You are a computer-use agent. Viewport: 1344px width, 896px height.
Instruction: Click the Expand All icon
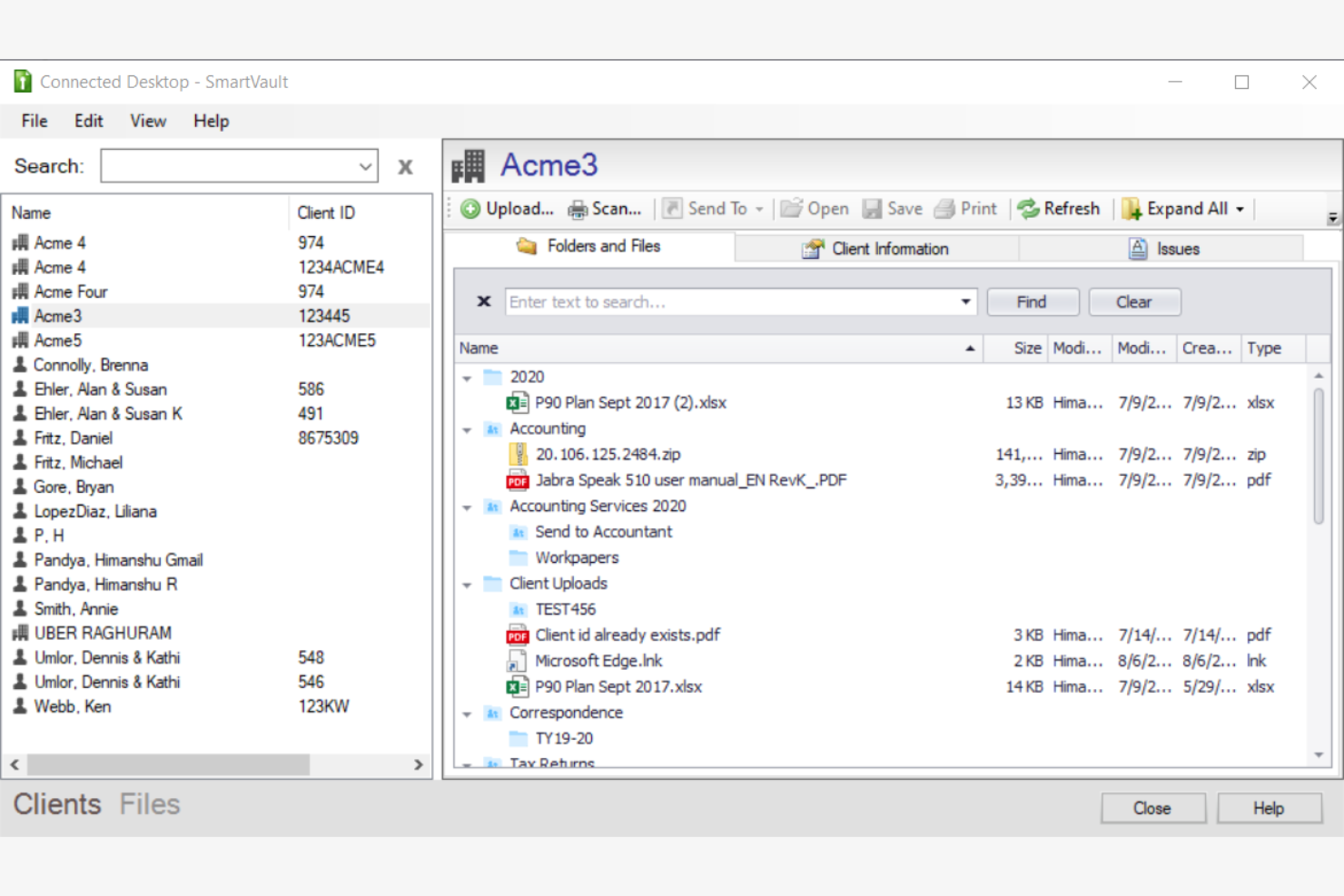(x=1132, y=208)
